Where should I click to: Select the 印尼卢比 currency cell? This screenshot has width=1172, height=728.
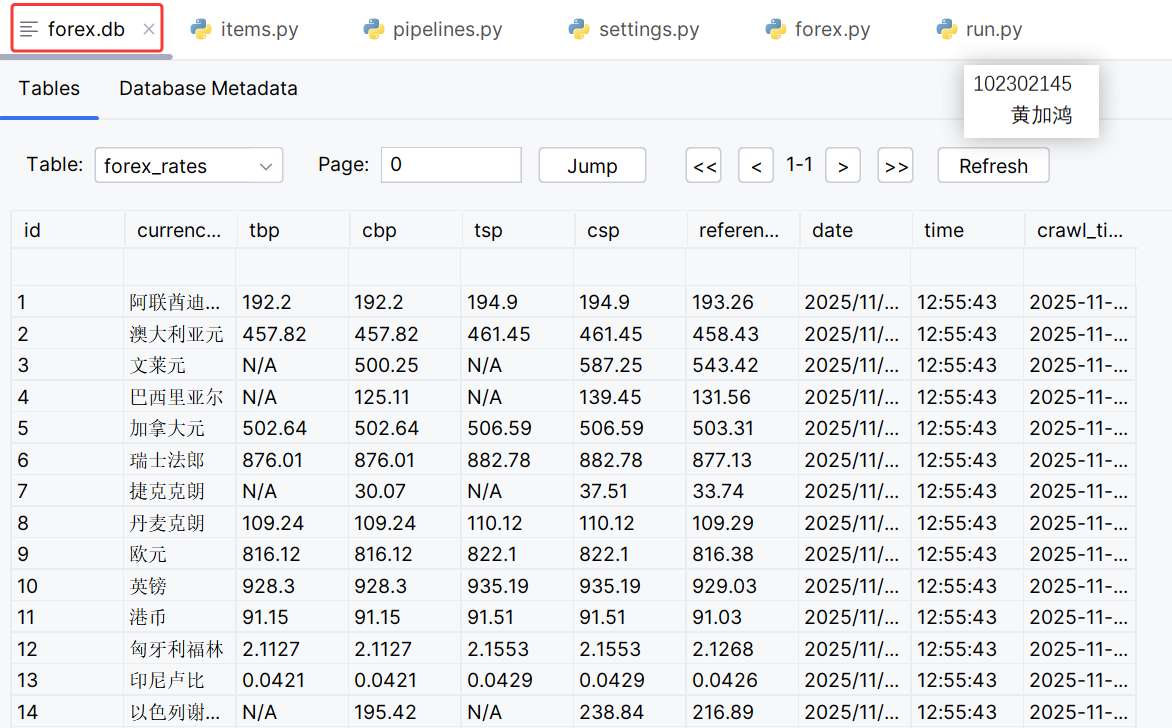[x=179, y=680]
